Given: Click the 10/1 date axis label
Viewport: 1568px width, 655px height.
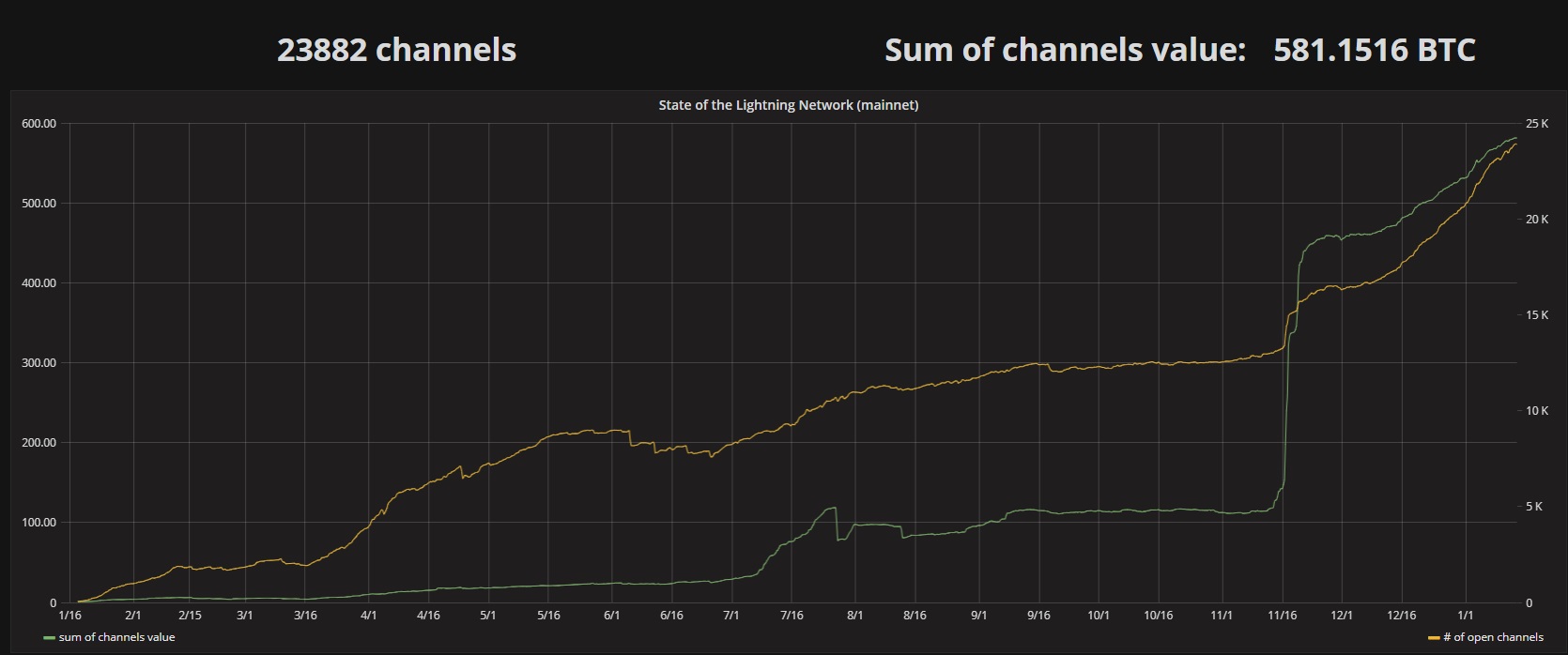Looking at the screenshot, I should click(x=1099, y=616).
